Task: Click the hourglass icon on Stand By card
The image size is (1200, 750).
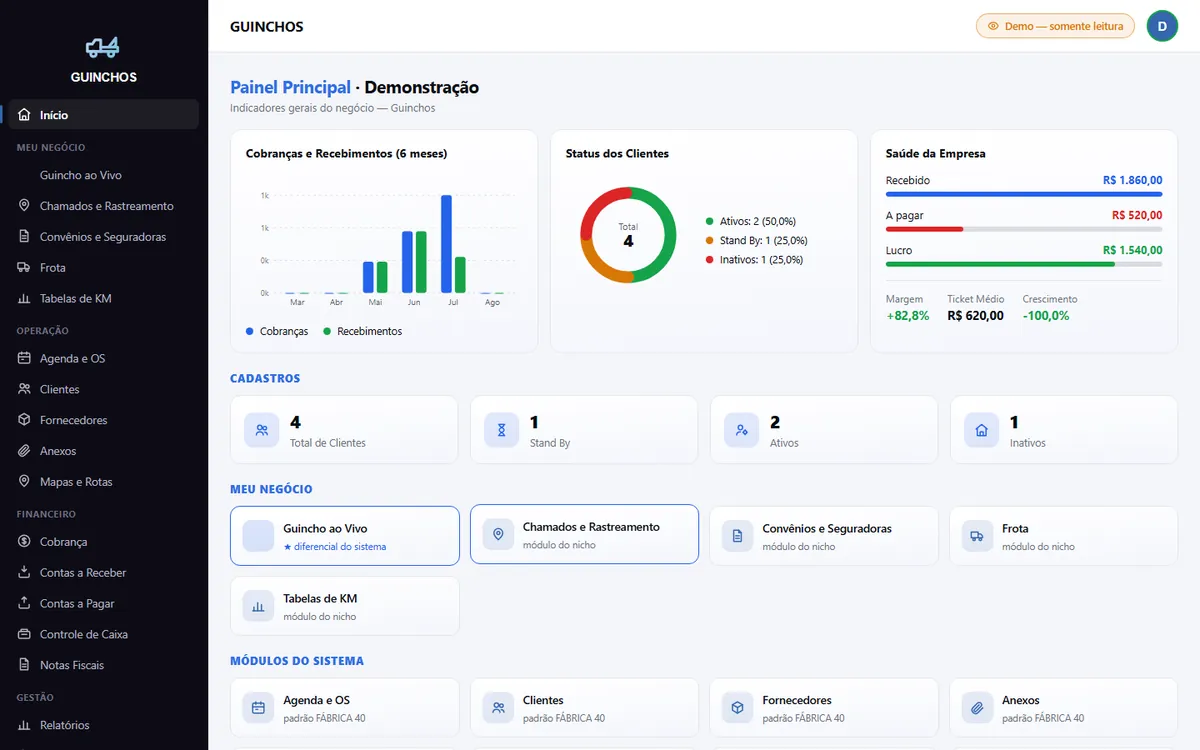Action: click(501, 430)
